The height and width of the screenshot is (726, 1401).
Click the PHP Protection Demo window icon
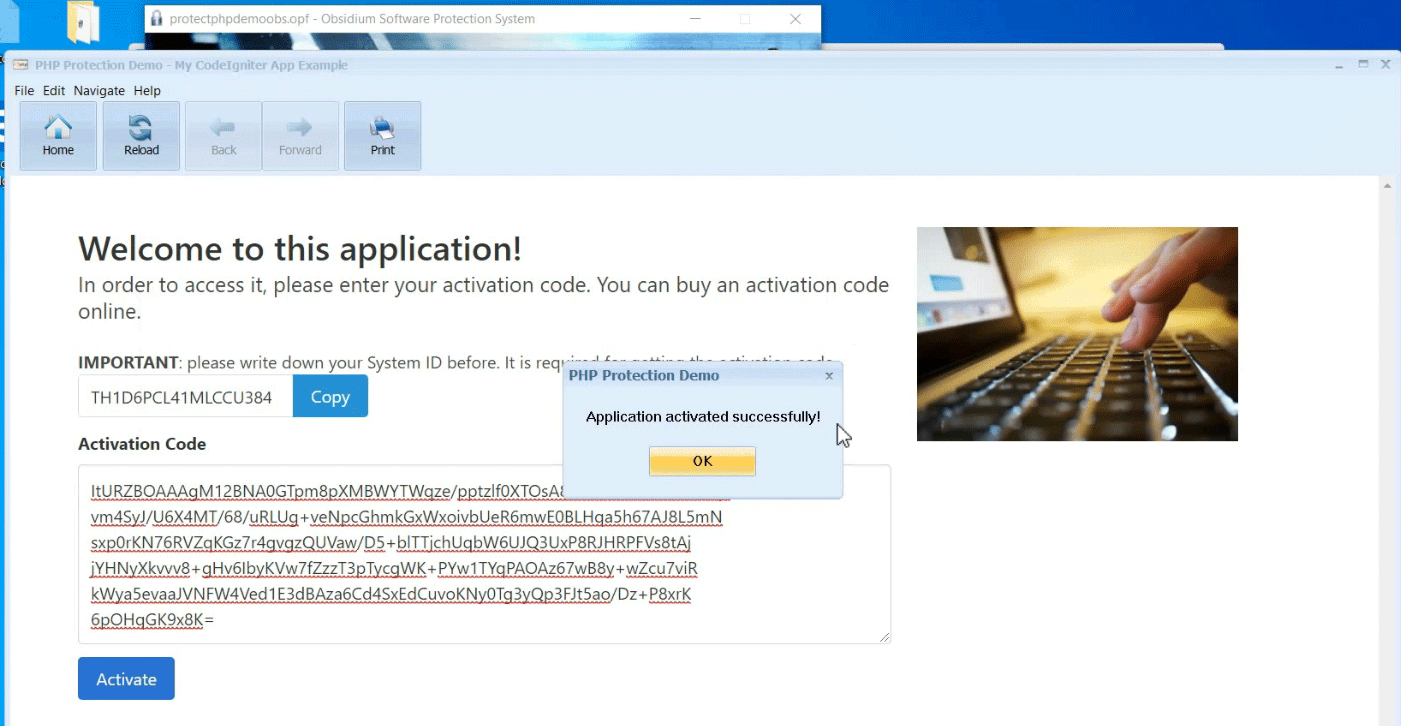(x=20, y=65)
